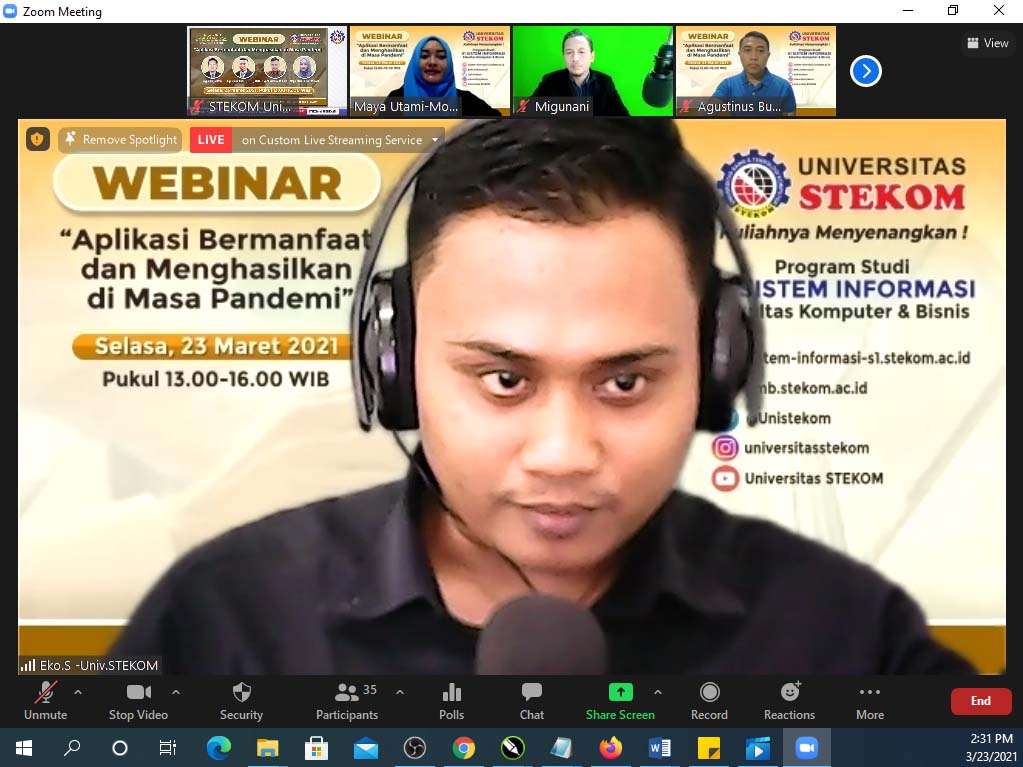Launch Microsoft Edge from taskbar
Viewport: 1023px width, 767px height.
click(219, 747)
